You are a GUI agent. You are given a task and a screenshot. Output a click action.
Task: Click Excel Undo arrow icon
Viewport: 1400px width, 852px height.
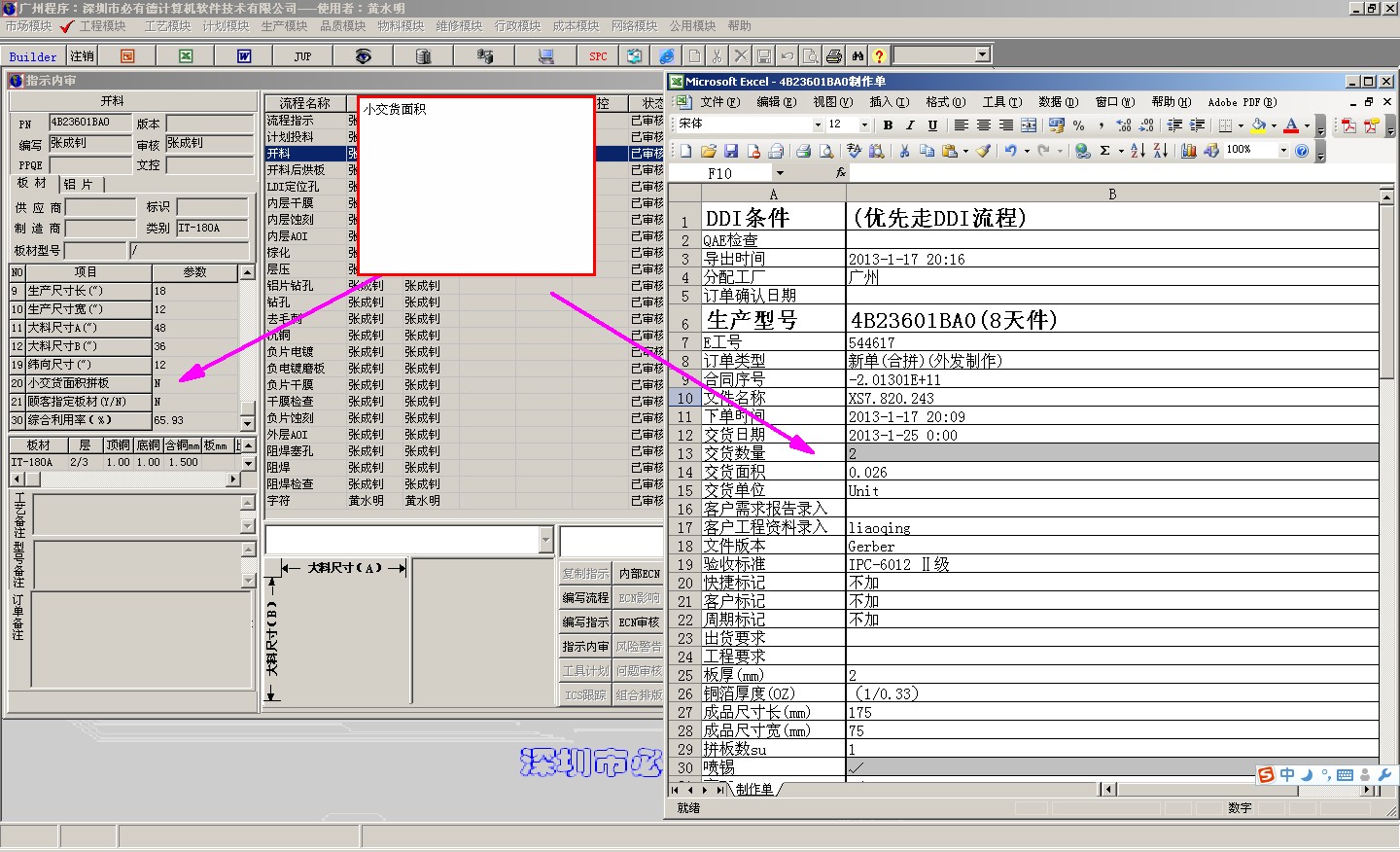[x=1011, y=151]
